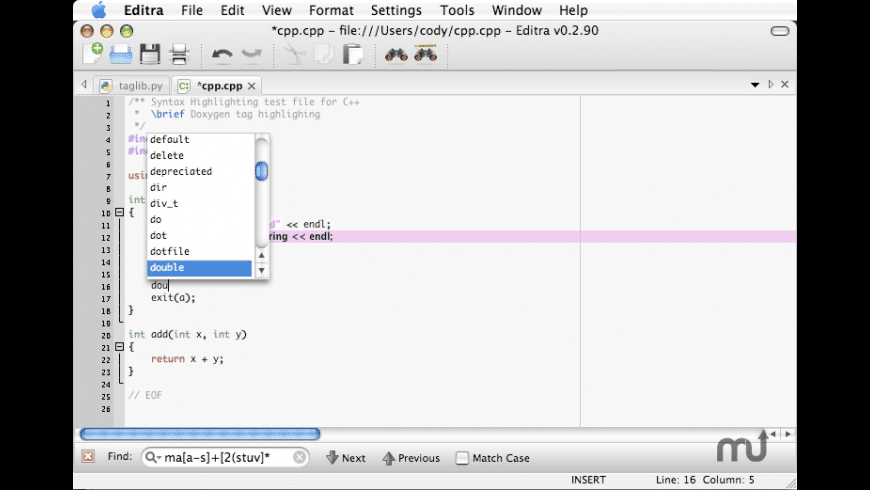This screenshot has height=490, width=870.
Task: Choose 'div_t' in autocomplete list
Action: tap(199, 204)
